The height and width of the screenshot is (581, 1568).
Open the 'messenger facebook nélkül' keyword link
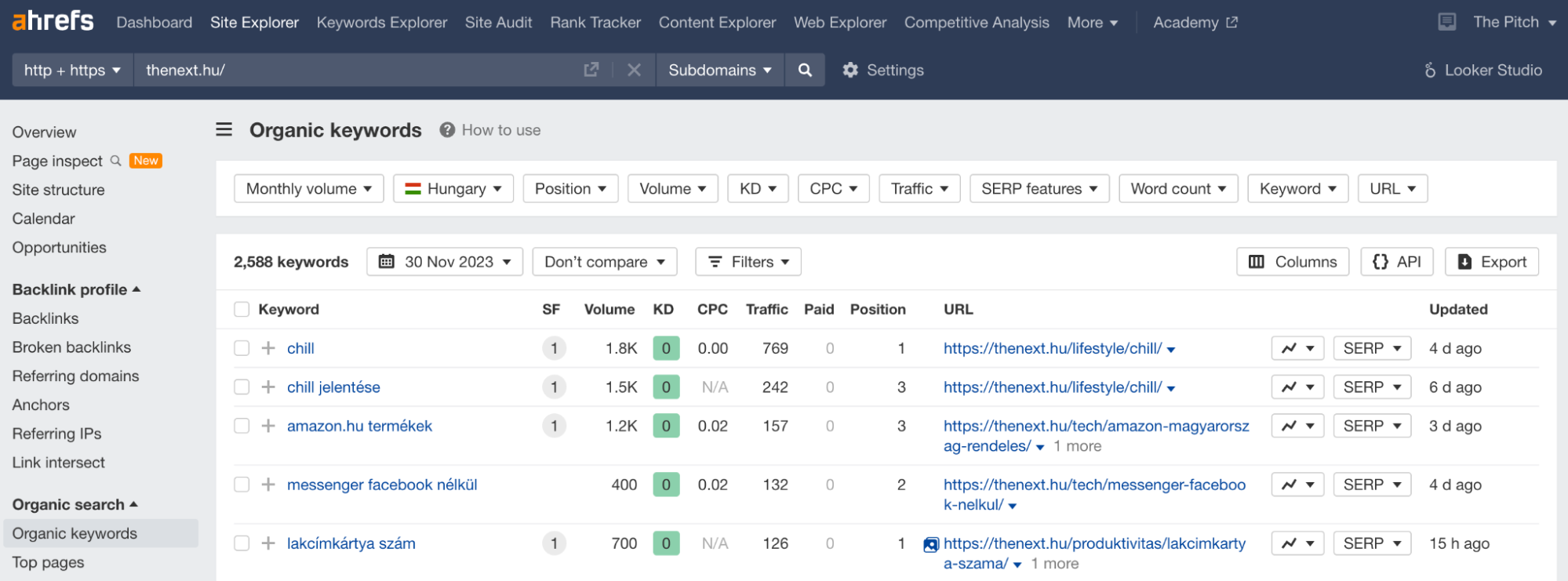point(382,485)
